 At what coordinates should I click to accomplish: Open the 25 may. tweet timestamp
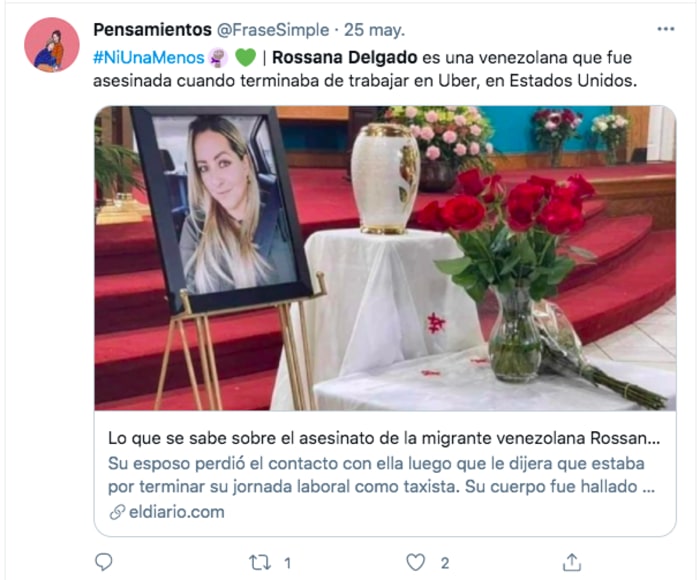click(375, 30)
